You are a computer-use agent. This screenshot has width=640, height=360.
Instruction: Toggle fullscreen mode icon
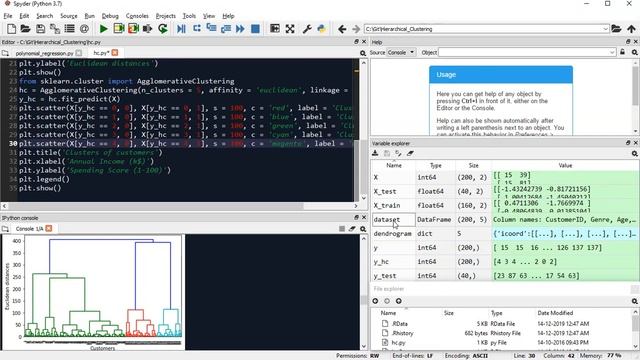(x=290, y=29)
